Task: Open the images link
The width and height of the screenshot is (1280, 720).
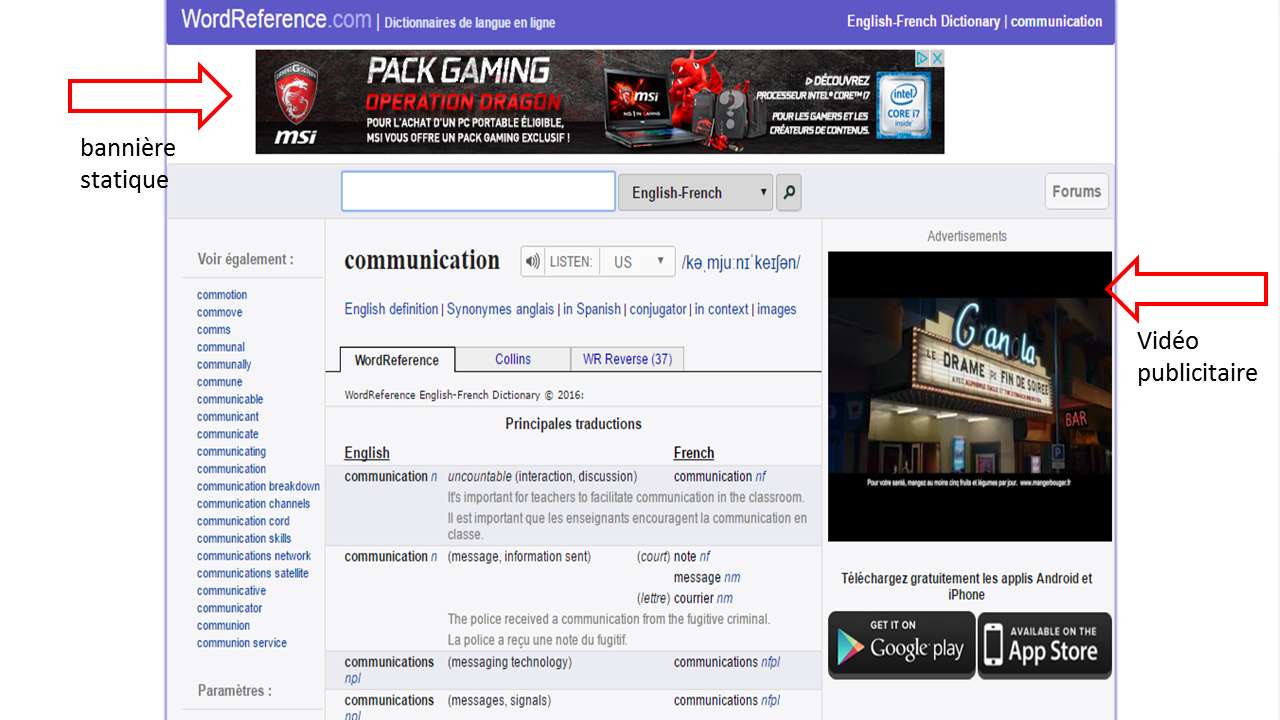Action: point(777,309)
